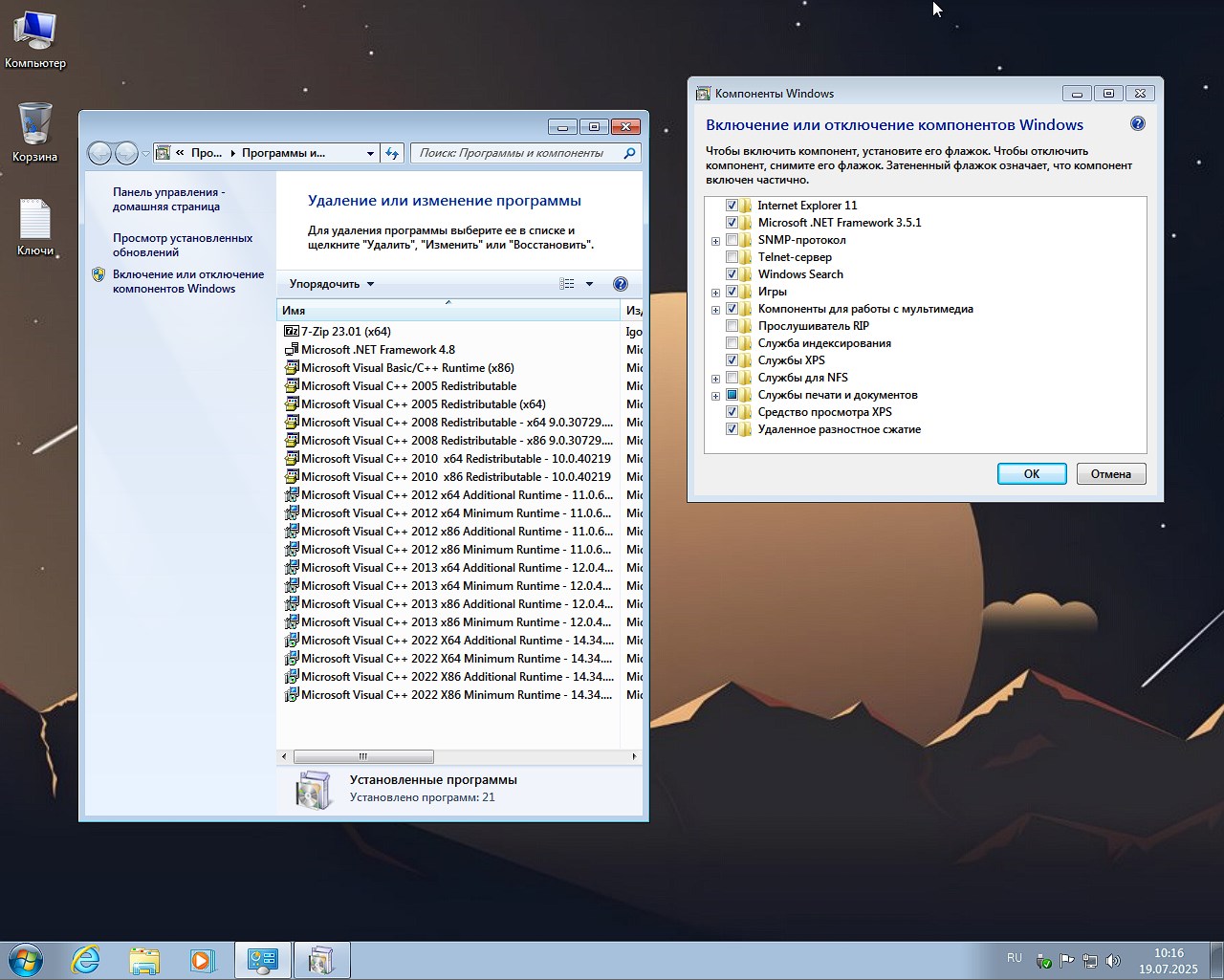Uncheck the Internet Explorer 11 checkbox
The height and width of the screenshot is (980, 1224).
pos(732,206)
